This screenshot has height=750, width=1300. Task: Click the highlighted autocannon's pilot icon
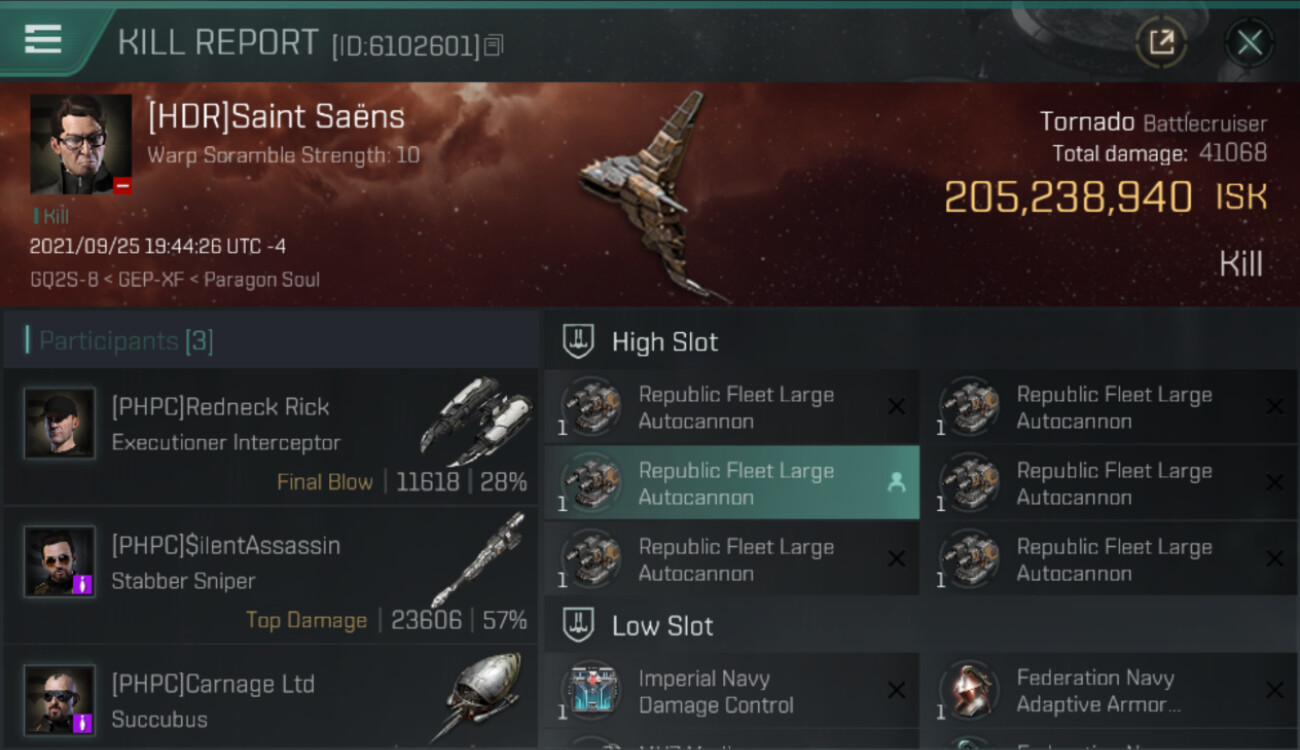[896, 483]
